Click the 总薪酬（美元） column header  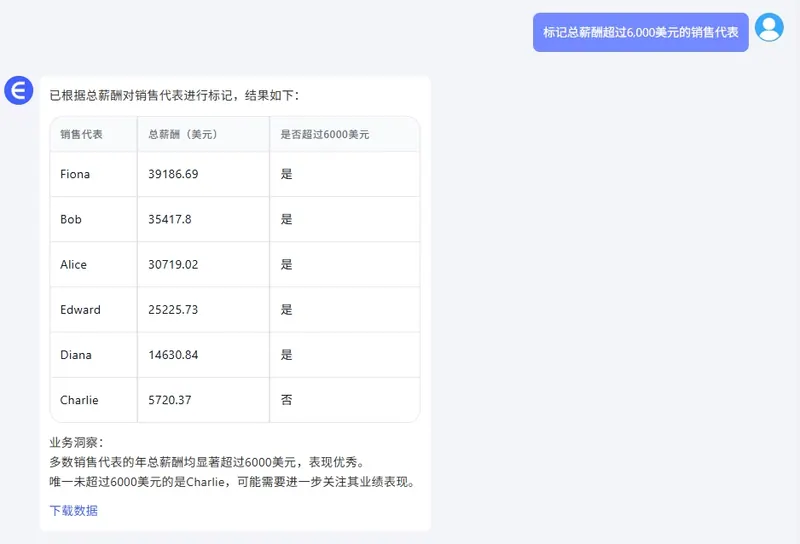(182, 134)
